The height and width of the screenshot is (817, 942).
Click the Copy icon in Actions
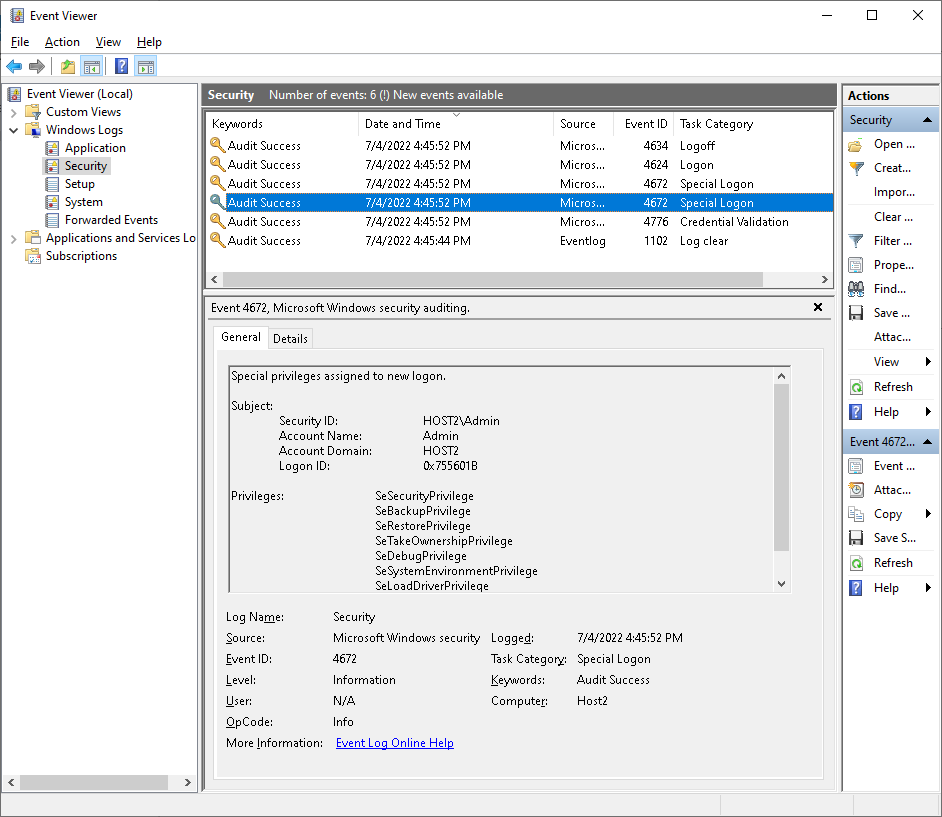(856, 514)
